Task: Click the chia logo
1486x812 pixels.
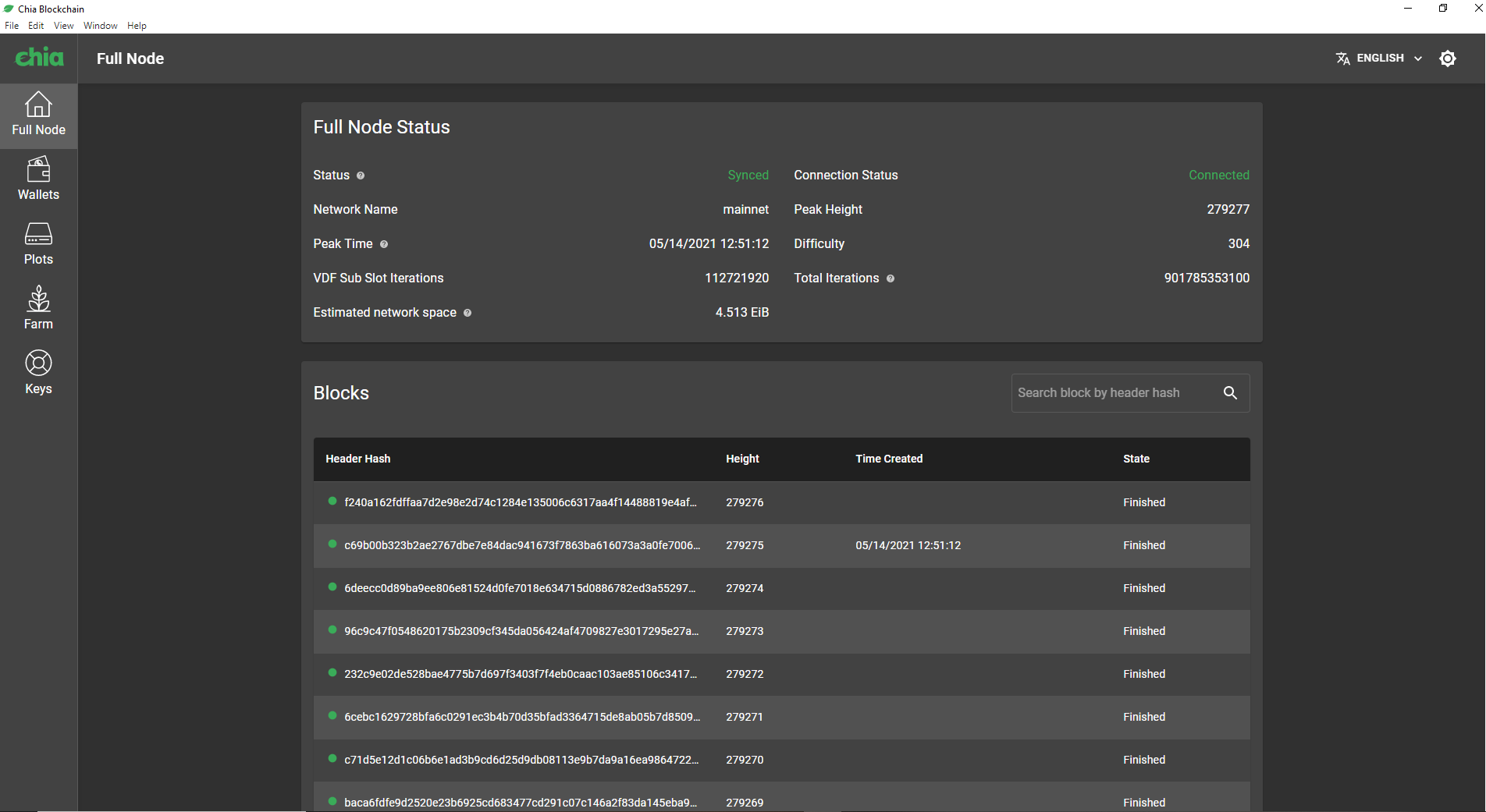Action: click(x=39, y=58)
